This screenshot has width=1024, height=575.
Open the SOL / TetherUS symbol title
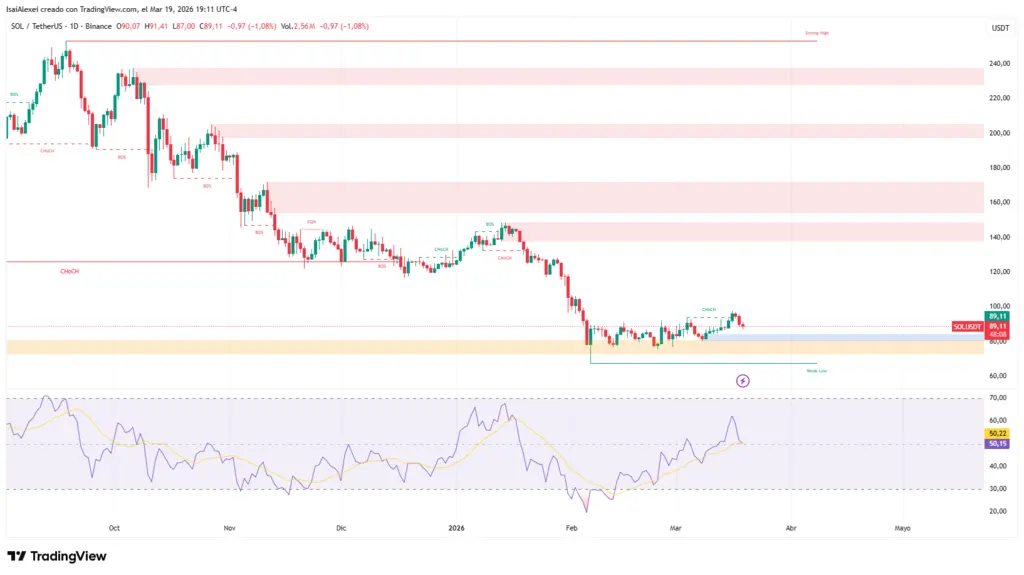point(37,26)
